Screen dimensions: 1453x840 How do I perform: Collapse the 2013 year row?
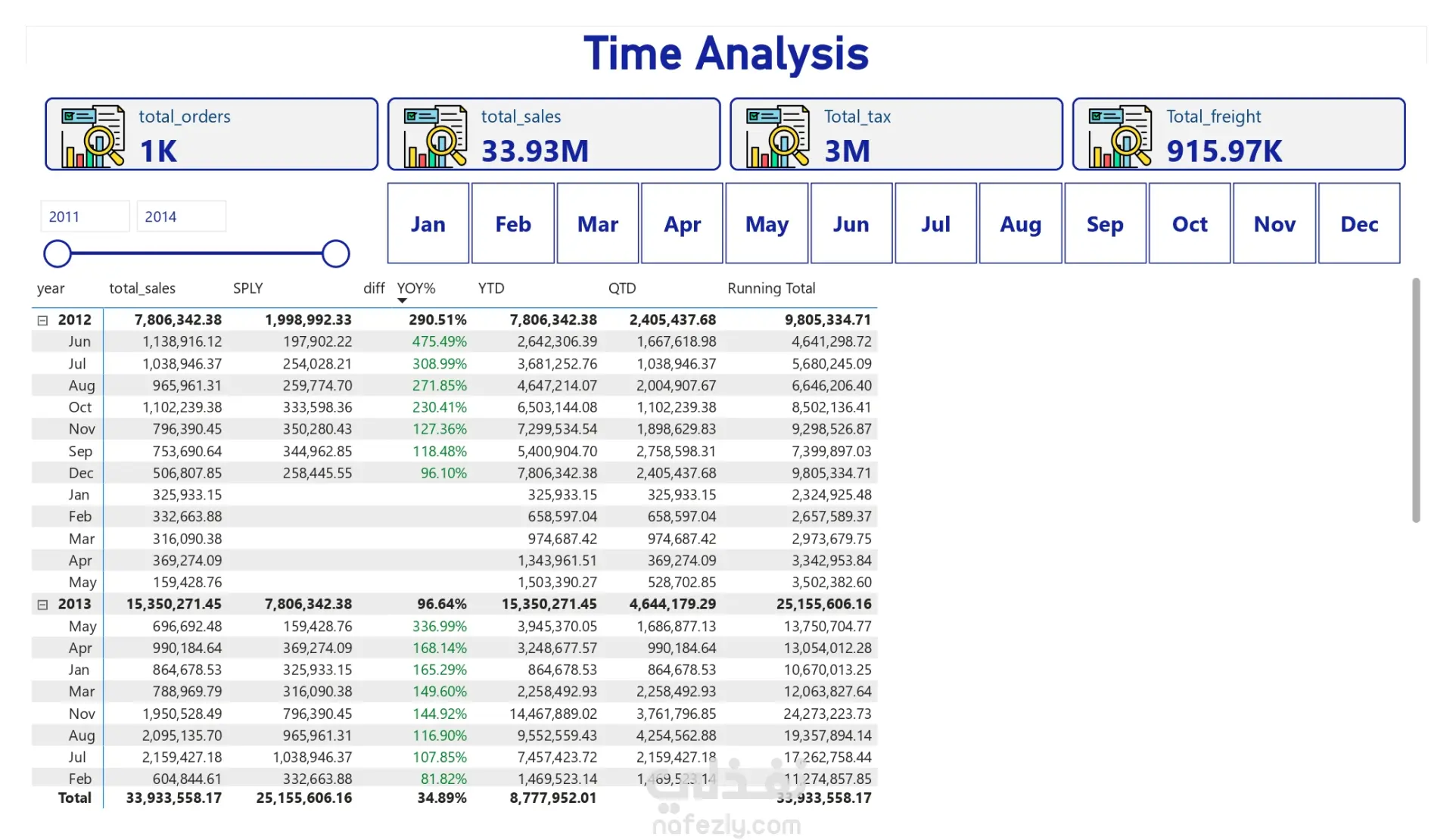pos(42,605)
